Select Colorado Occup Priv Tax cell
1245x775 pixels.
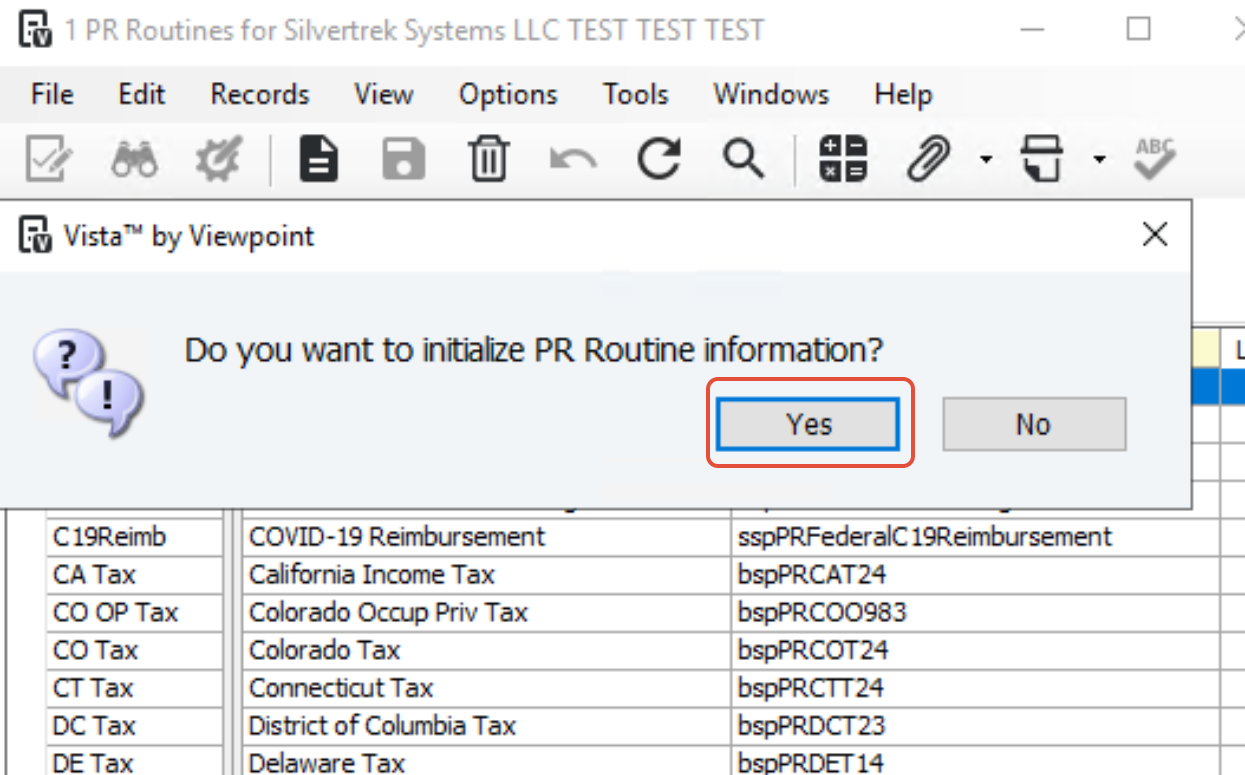[x=487, y=613]
